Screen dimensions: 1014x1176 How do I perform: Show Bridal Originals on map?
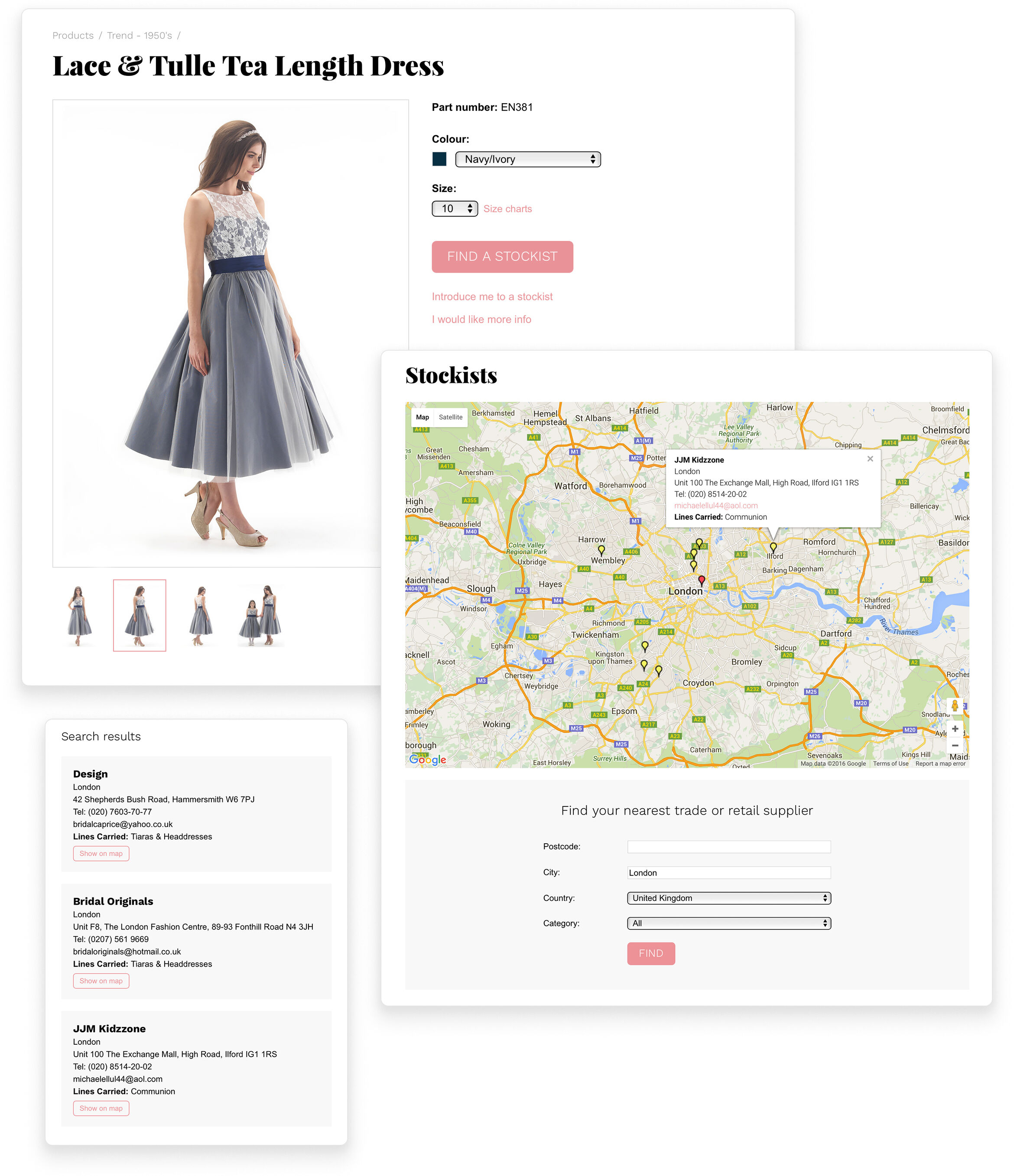(101, 981)
